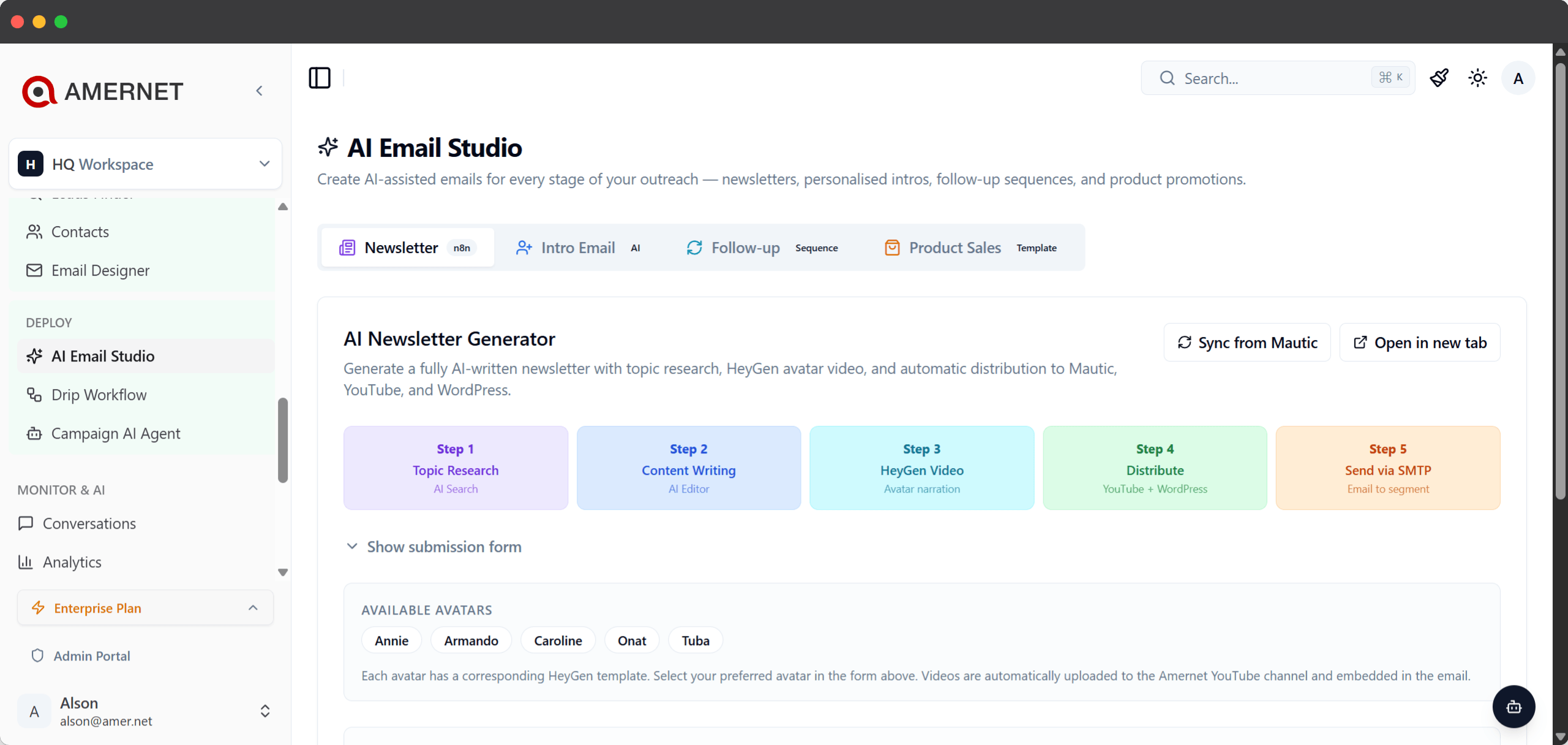Switch to the Intro Email tab
Screen dimensions: 1568x745
[x=579, y=248]
